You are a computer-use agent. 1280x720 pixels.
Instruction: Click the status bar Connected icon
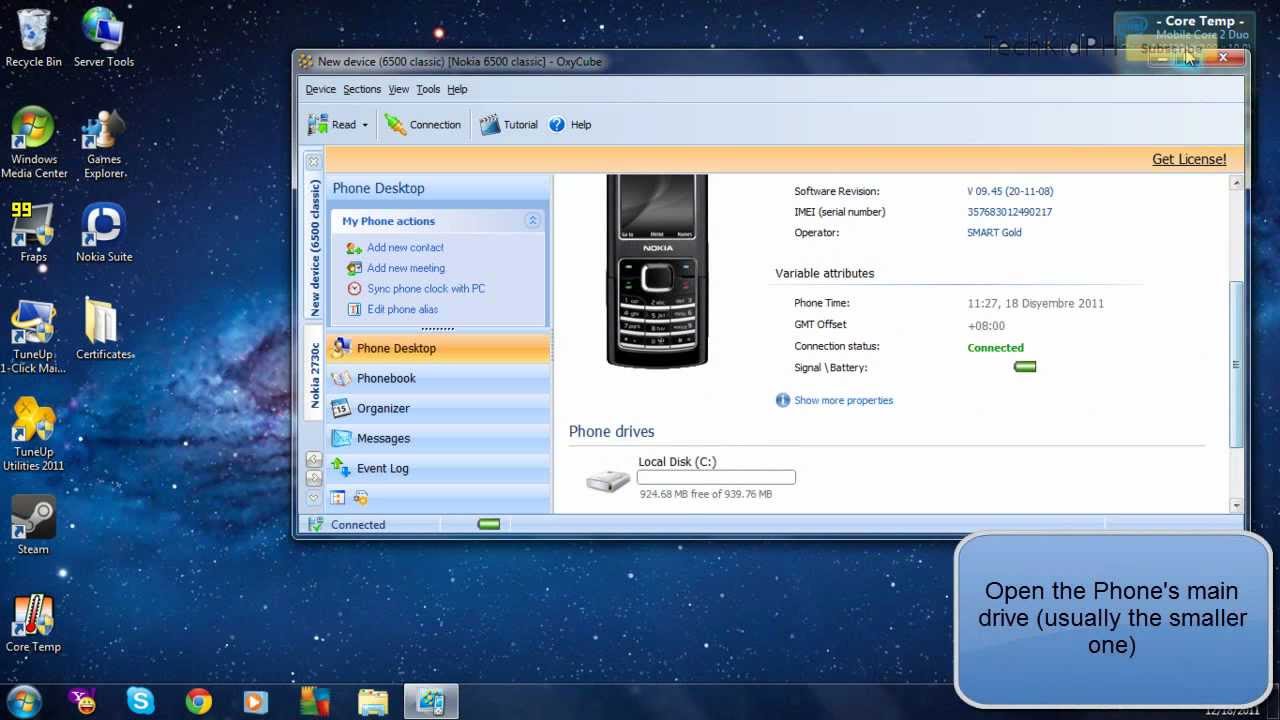pyautogui.click(x=316, y=524)
